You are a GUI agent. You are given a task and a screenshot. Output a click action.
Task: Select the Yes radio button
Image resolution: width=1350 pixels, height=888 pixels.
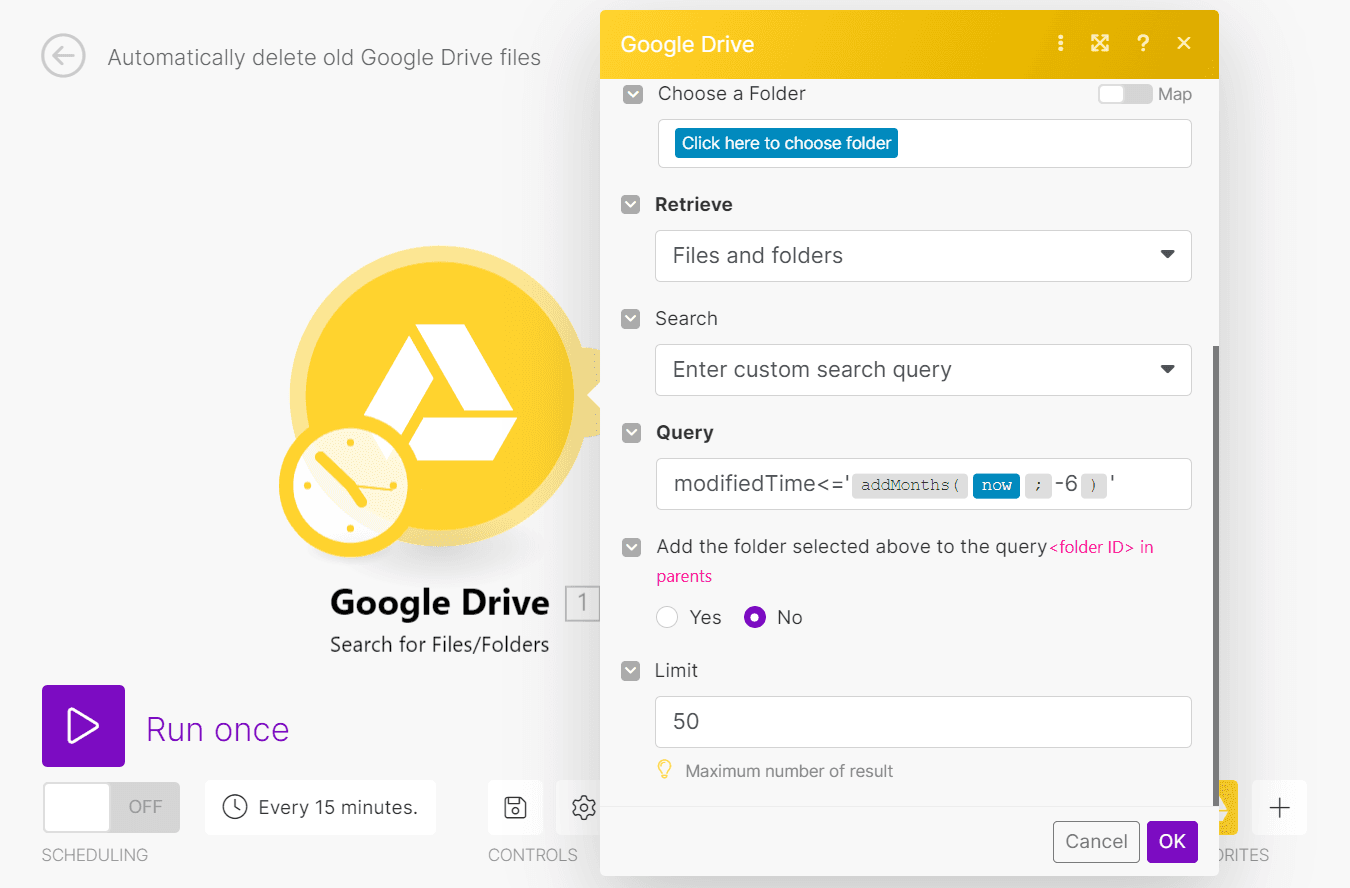click(x=667, y=617)
